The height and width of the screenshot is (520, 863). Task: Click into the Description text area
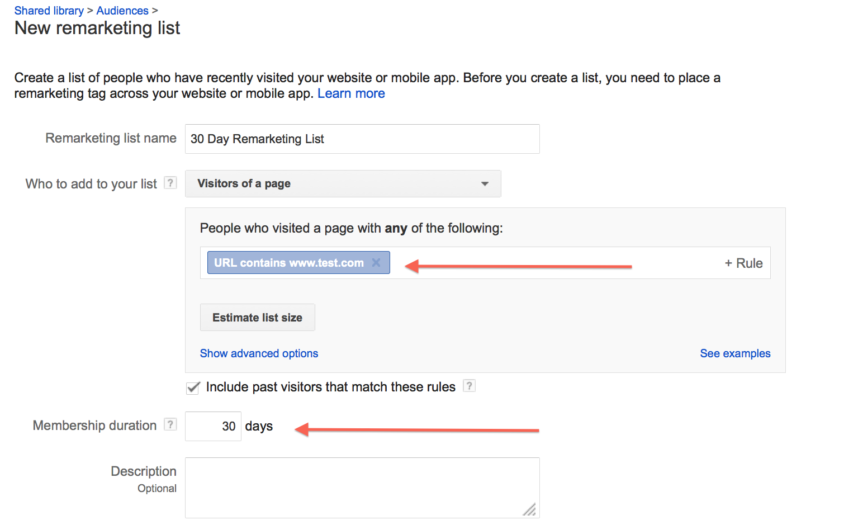[362, 488]
